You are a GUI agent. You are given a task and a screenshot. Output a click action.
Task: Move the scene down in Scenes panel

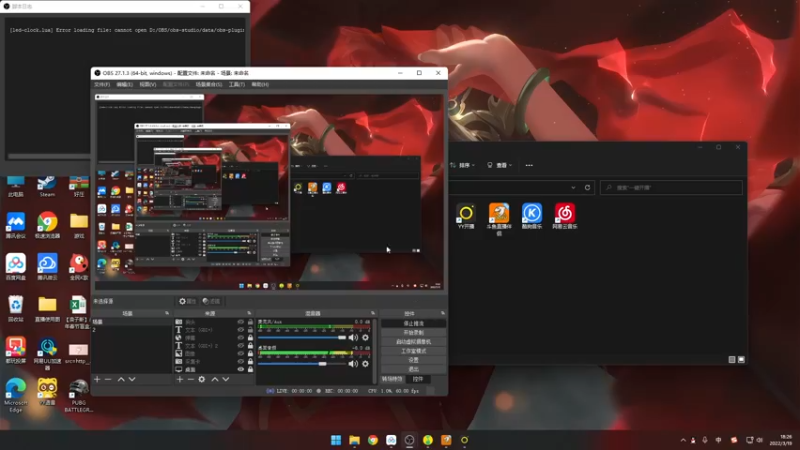pyautogui.click(x=132, y=379)
